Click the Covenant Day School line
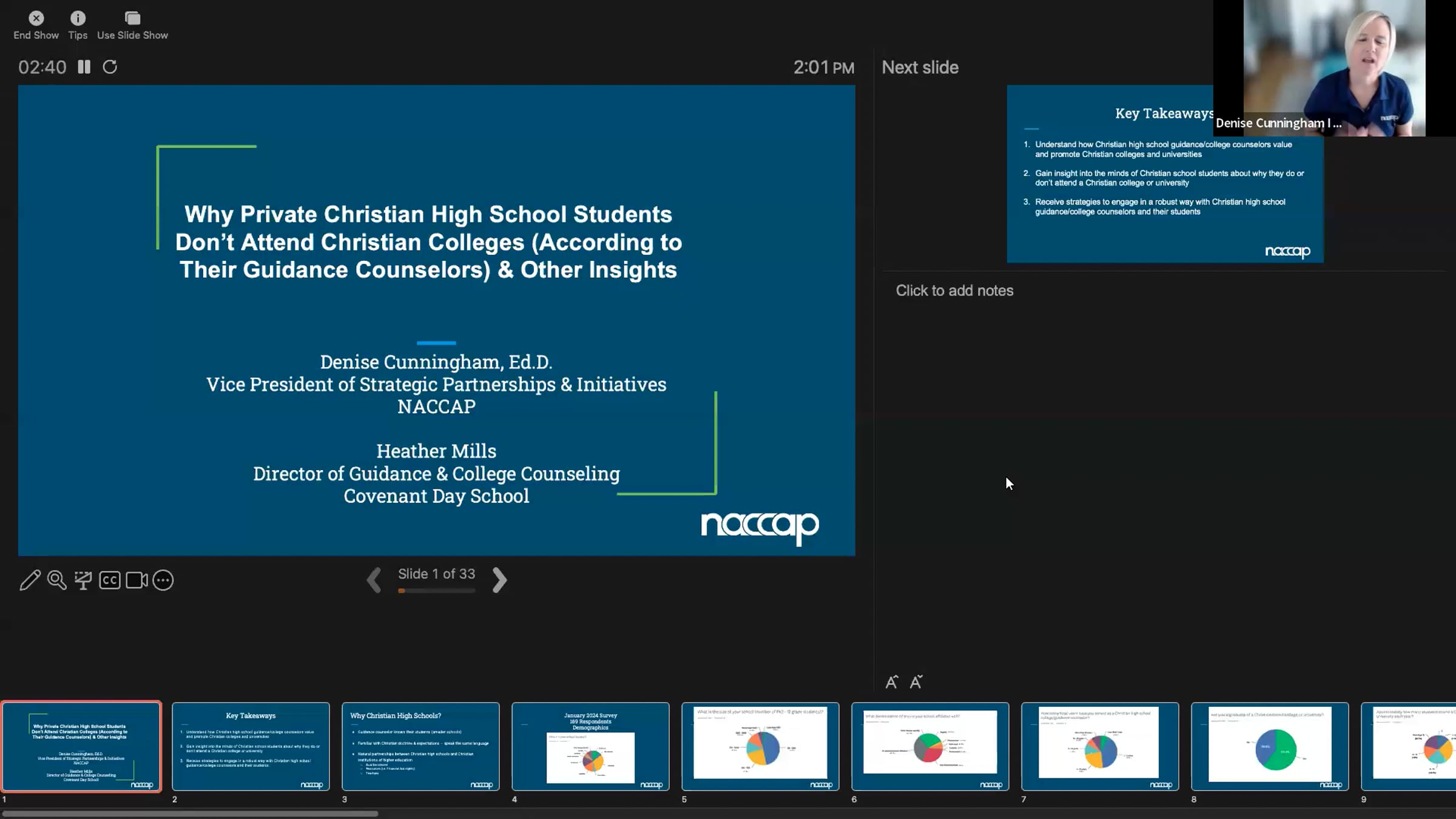Viewport: 1456px width, 819px height. click(x=436, y=496)
